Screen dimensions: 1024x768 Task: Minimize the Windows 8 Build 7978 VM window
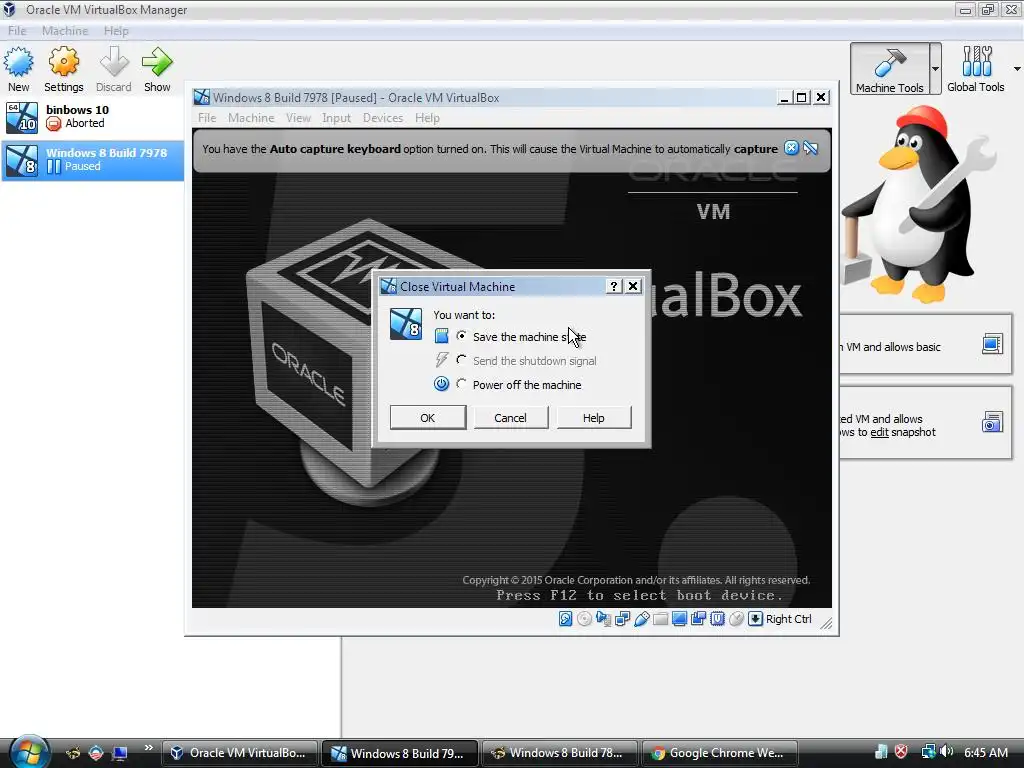point(784,97)
